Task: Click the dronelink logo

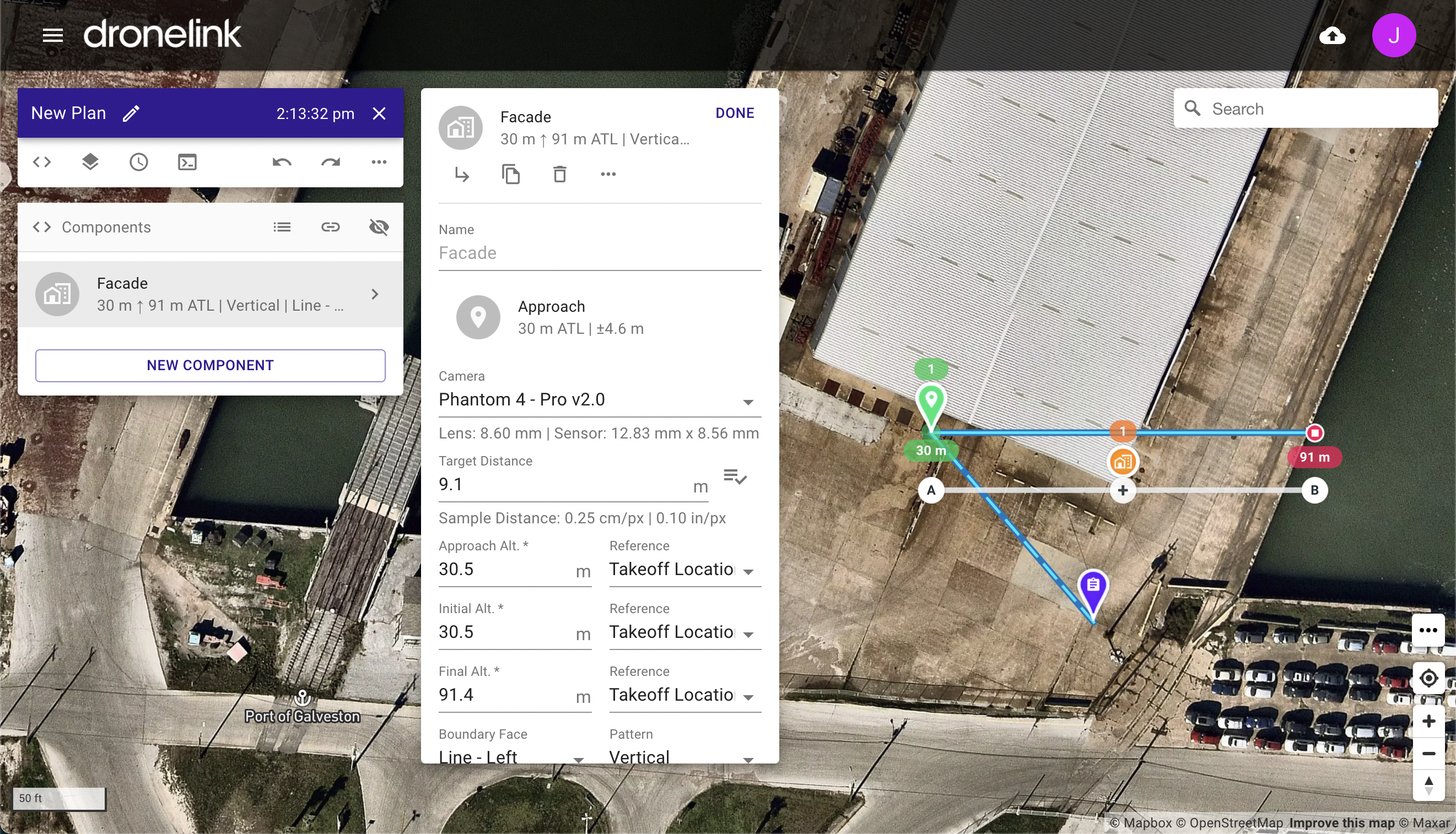Action: pos(162,34)
